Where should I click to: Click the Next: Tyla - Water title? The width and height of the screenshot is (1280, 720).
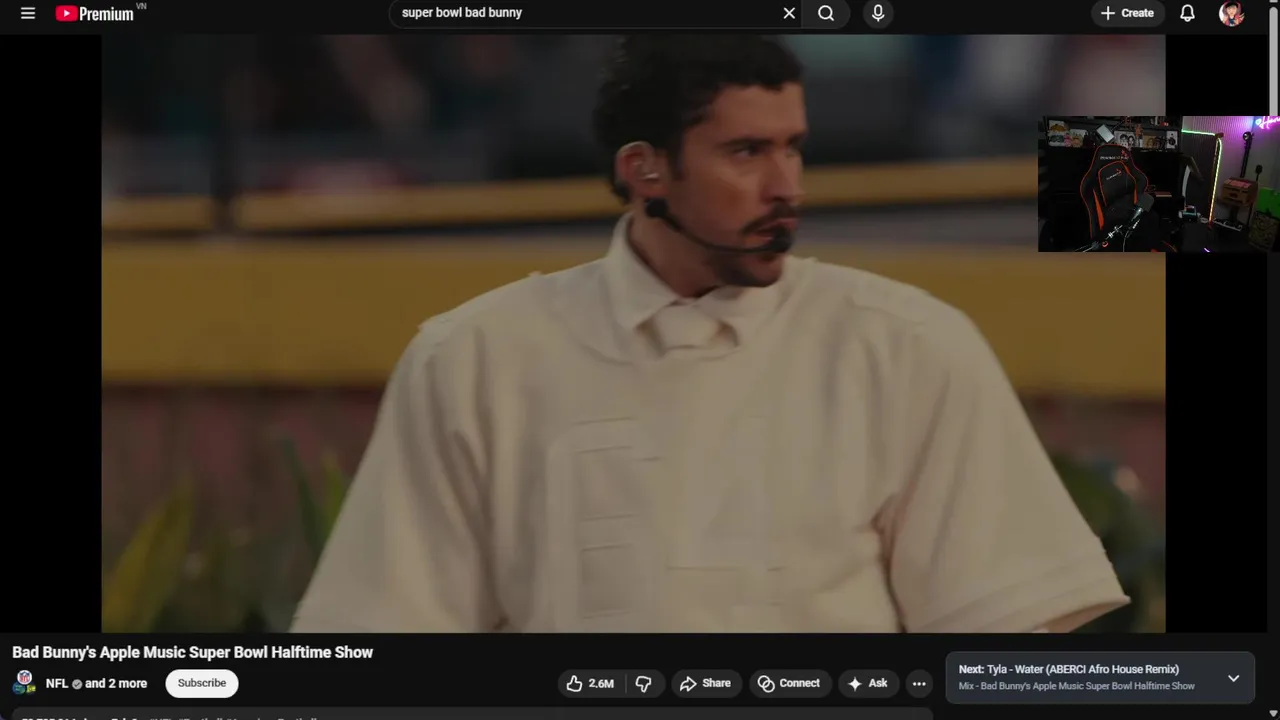pos(1069,669)
